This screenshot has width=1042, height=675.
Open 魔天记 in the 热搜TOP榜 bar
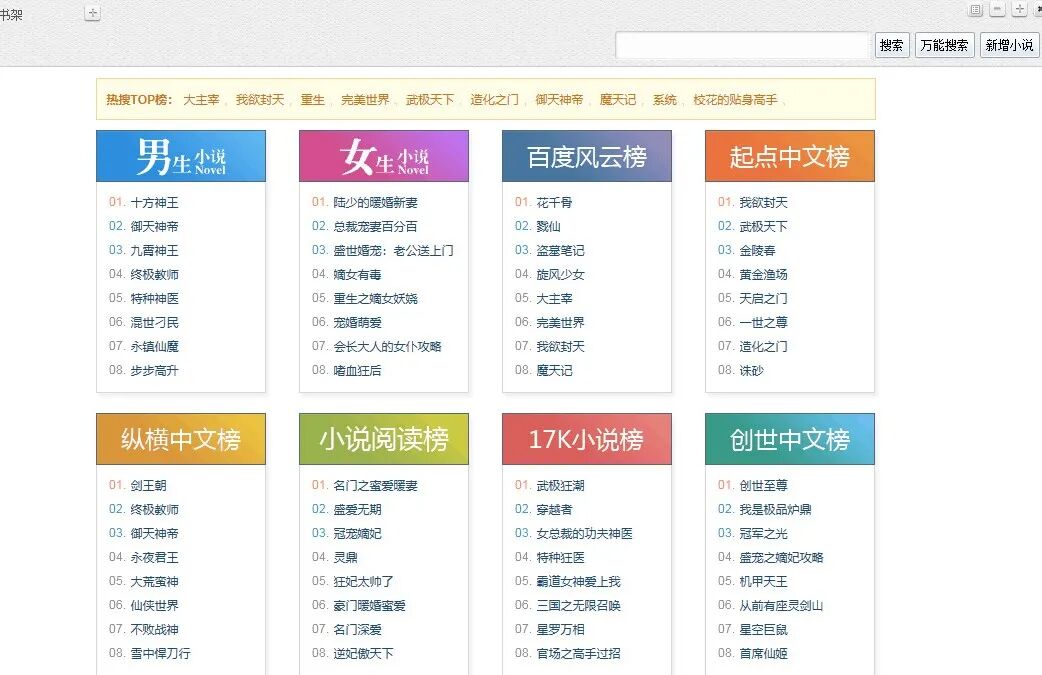pos(618,100)
